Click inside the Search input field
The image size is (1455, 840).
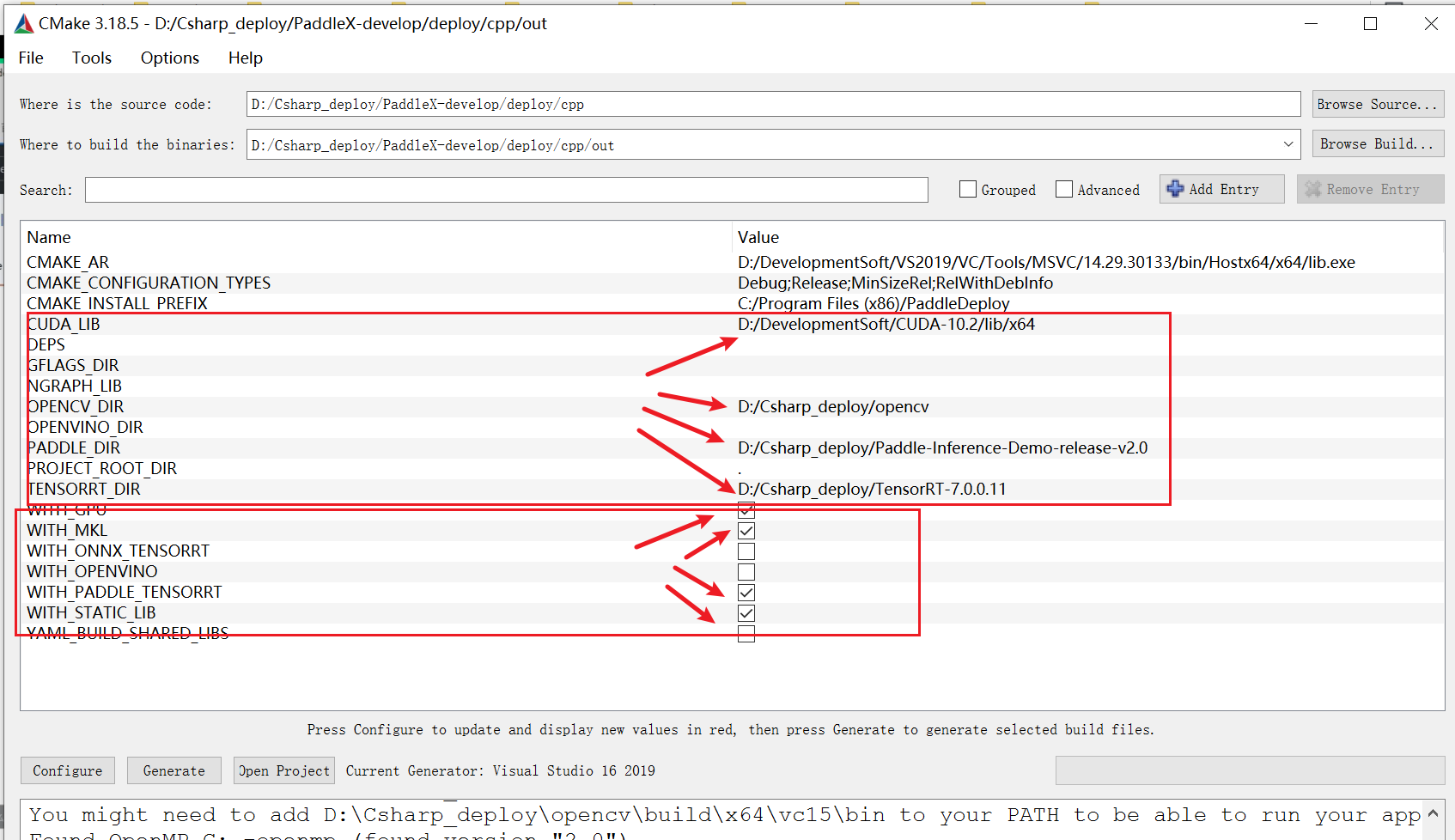coord(506,189)
